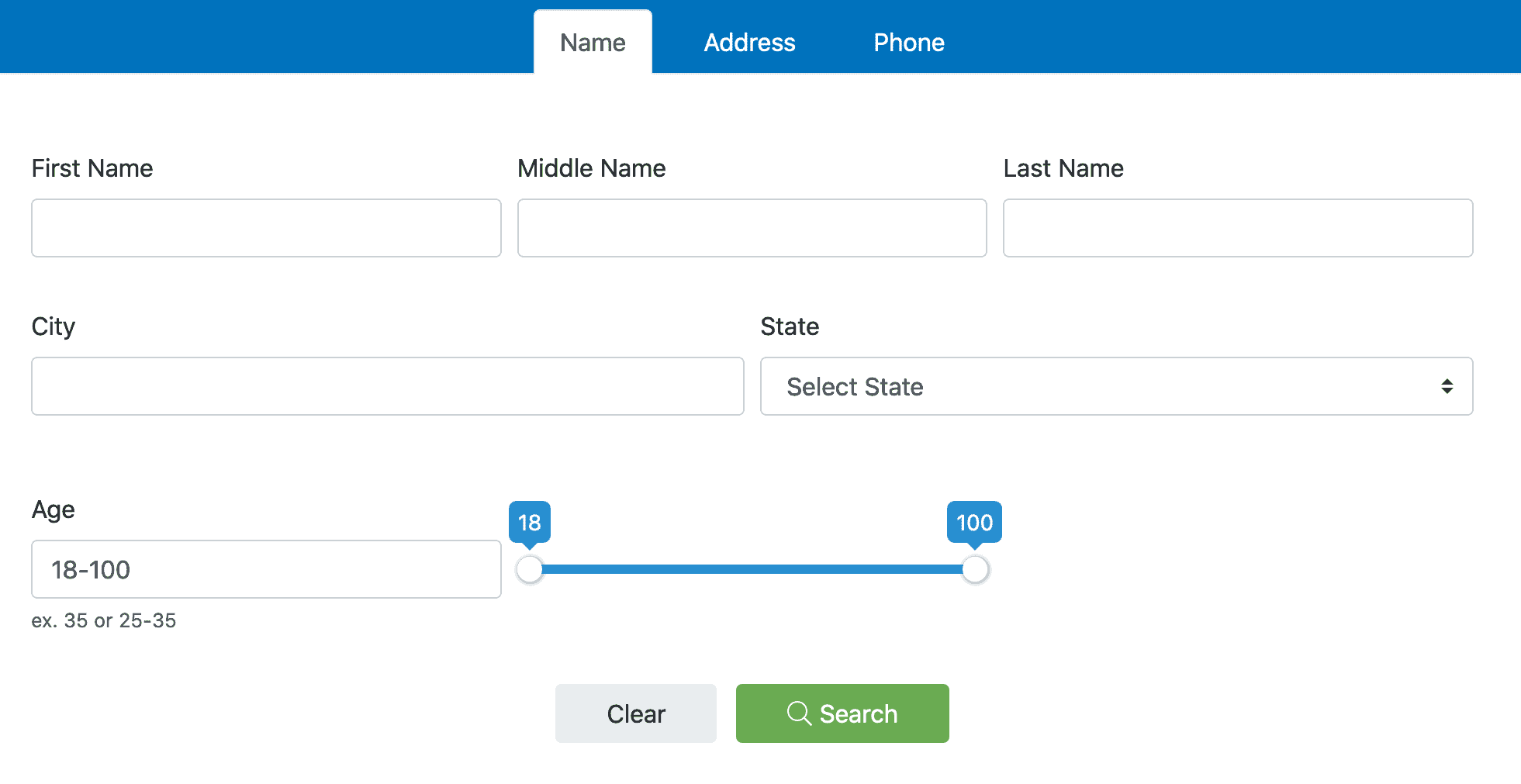Screen dimensions: 1521x784
Task: Click inside the Last Name field
Action: pos(1237,228)
